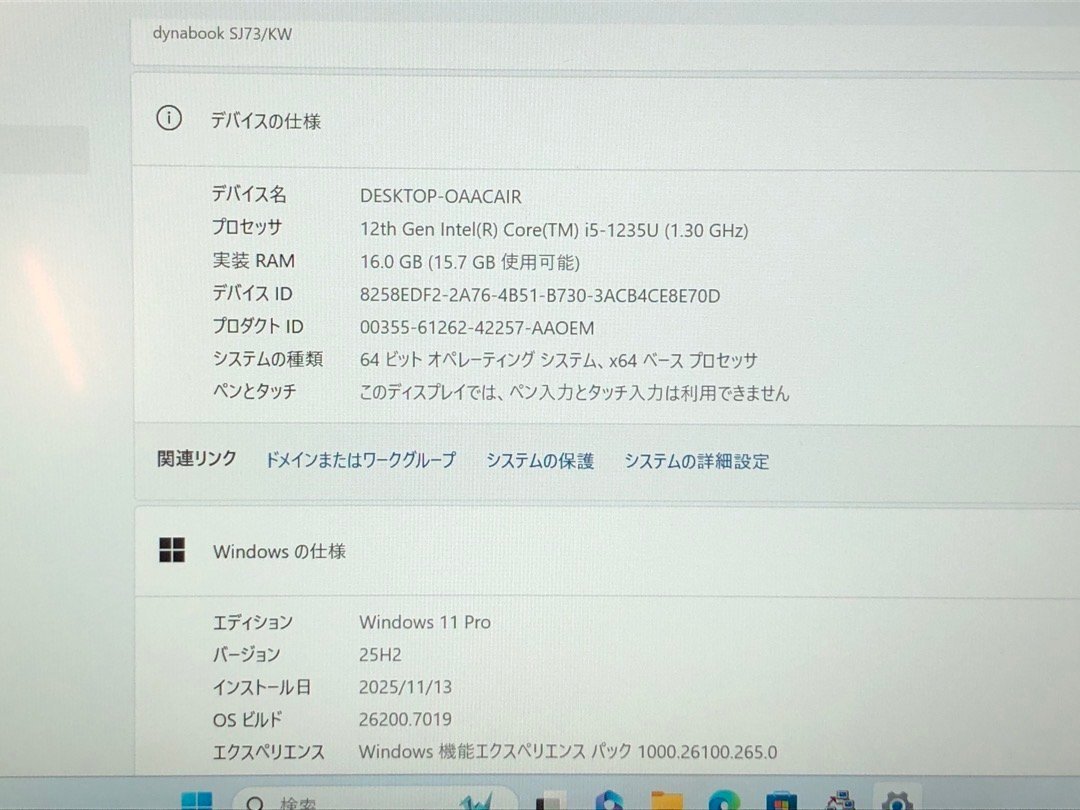Open the システムの保護 link

[540, 461]
